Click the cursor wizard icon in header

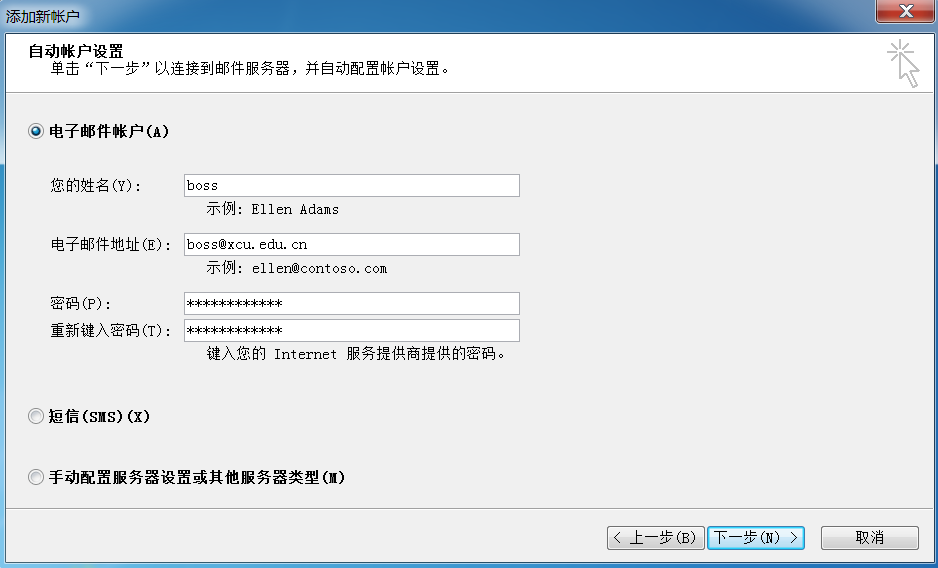903,64
